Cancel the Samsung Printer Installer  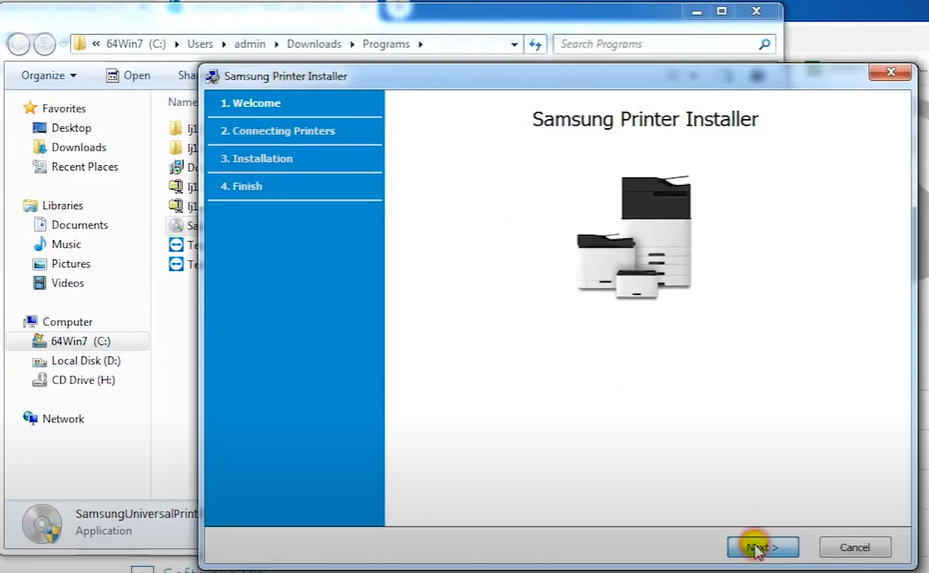(855, 547)
